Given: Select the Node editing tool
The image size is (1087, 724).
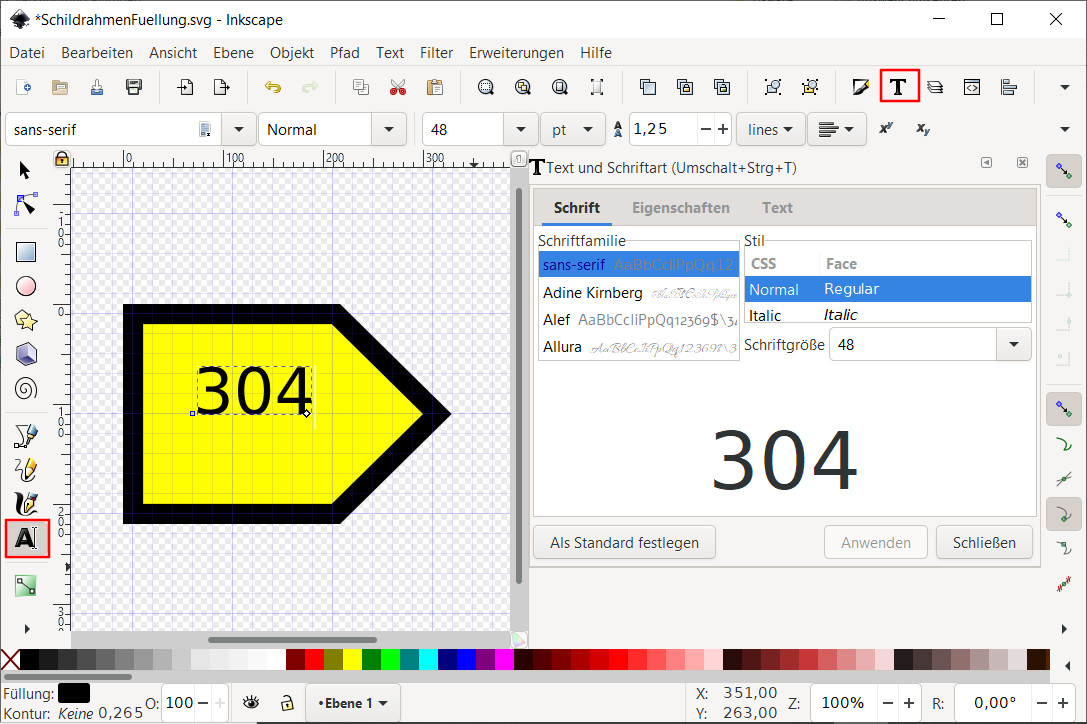Looking at the screenshot, I should [x=26, y=205].
